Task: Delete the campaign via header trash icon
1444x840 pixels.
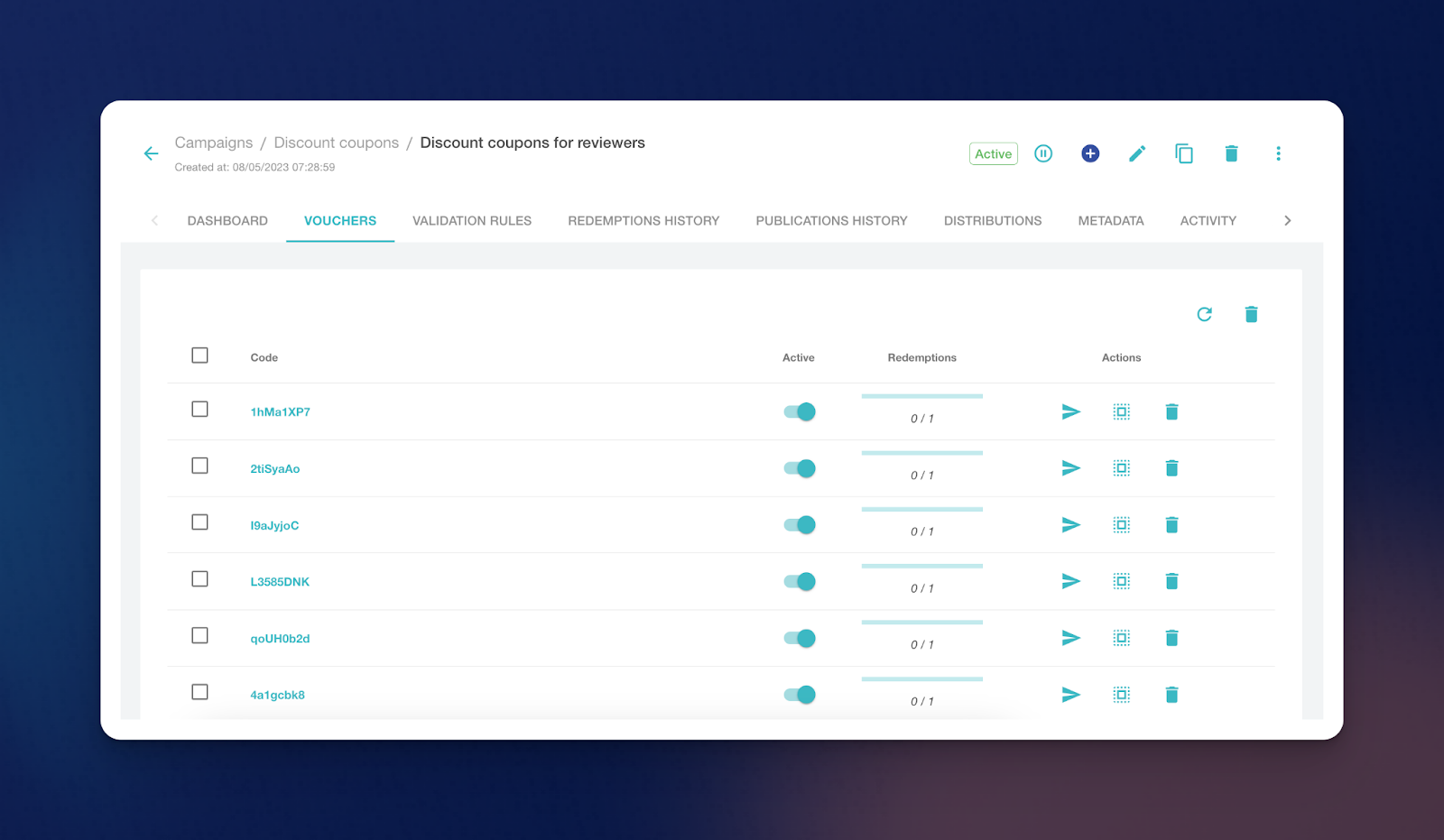Action: [x=1231, y=153]
